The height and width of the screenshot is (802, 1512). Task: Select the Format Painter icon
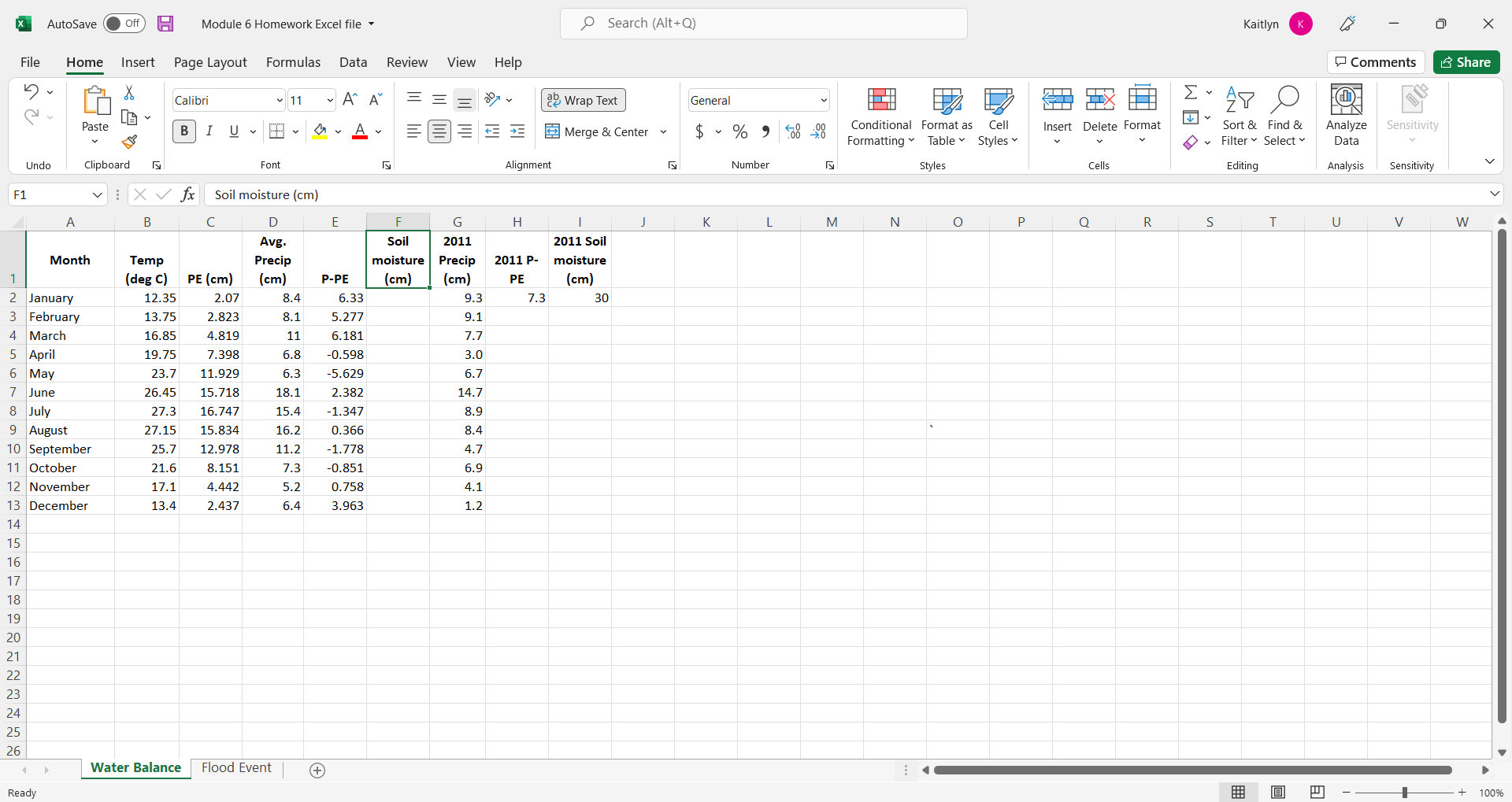(x=130, y=143)
